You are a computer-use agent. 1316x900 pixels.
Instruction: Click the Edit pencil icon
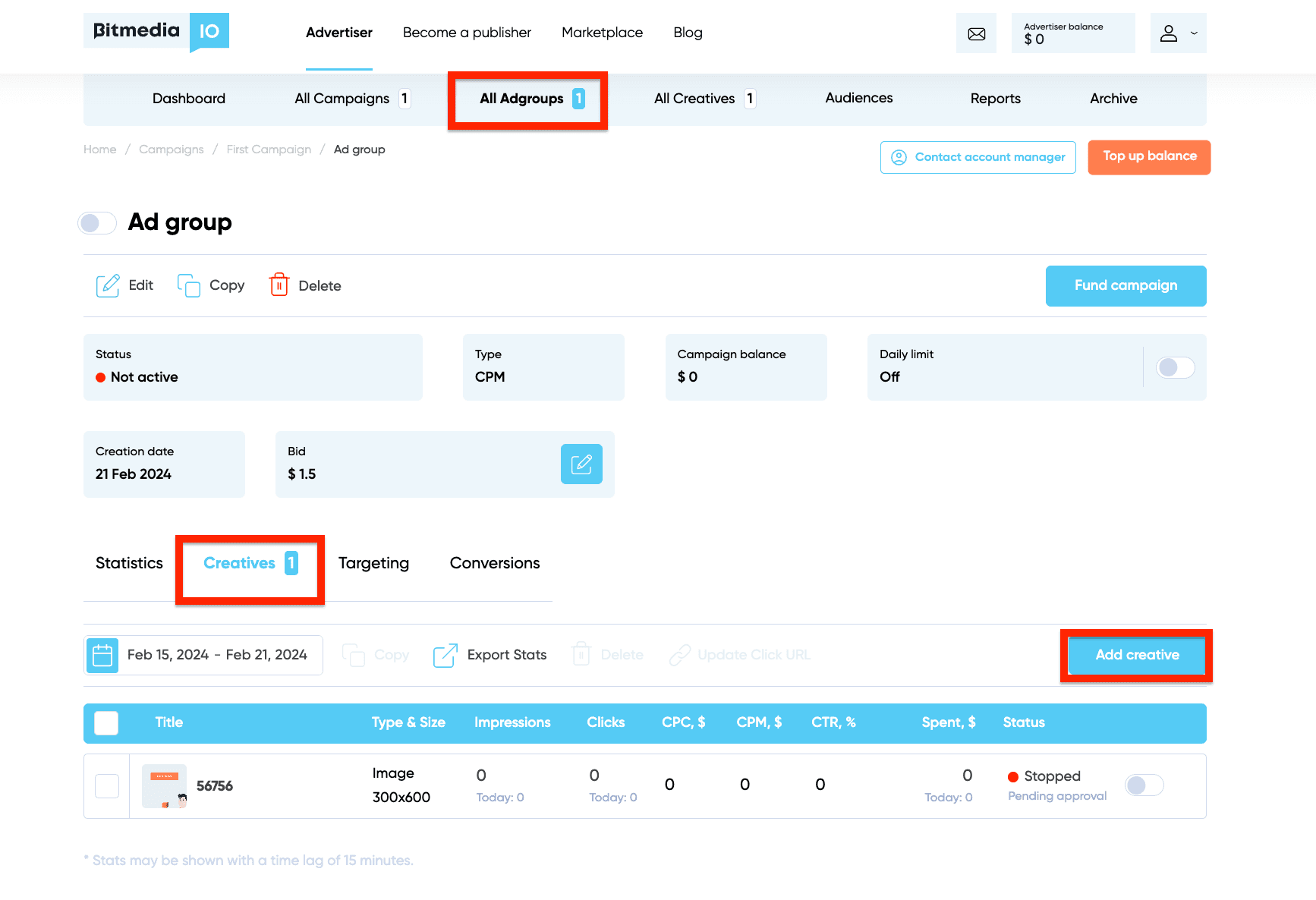click(108, 285)
